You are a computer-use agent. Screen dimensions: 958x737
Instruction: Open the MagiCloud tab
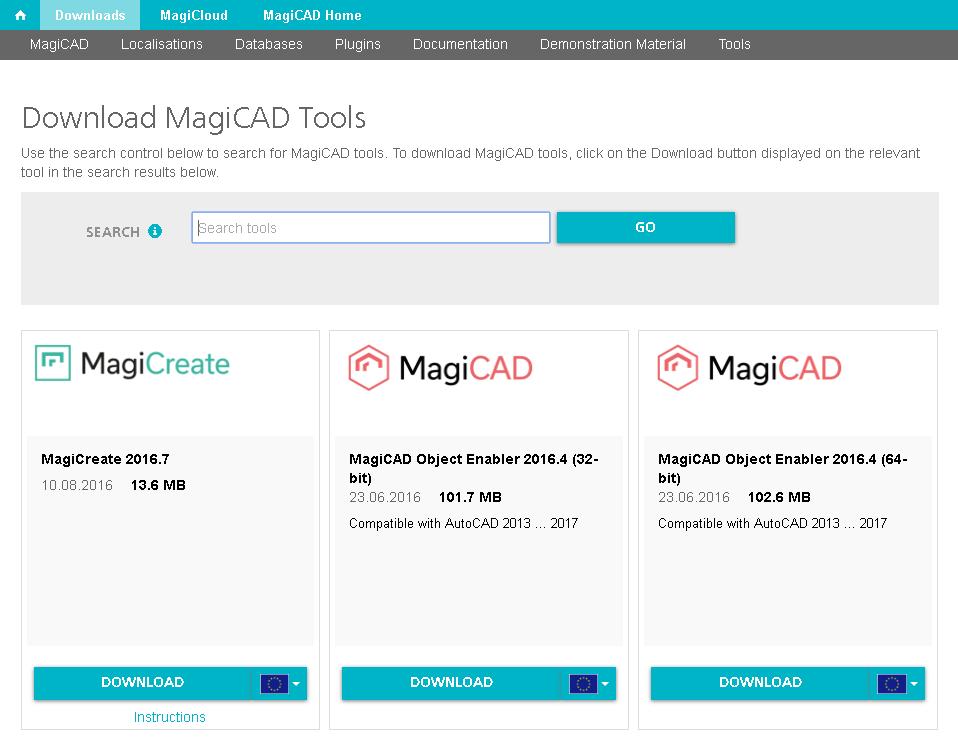pos(194,15)
